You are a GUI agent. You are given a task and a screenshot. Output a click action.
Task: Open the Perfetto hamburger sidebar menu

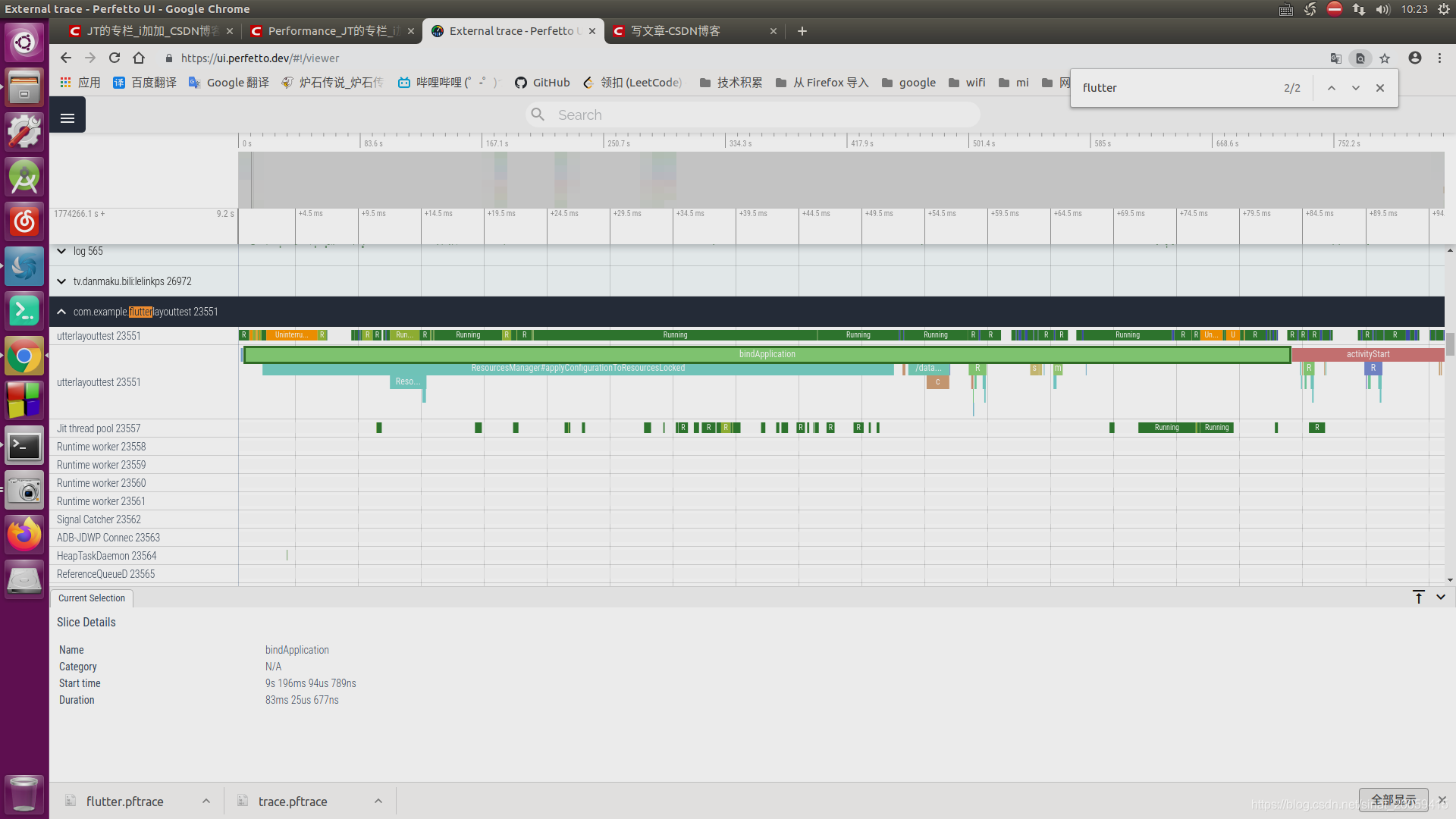point(67,118)
